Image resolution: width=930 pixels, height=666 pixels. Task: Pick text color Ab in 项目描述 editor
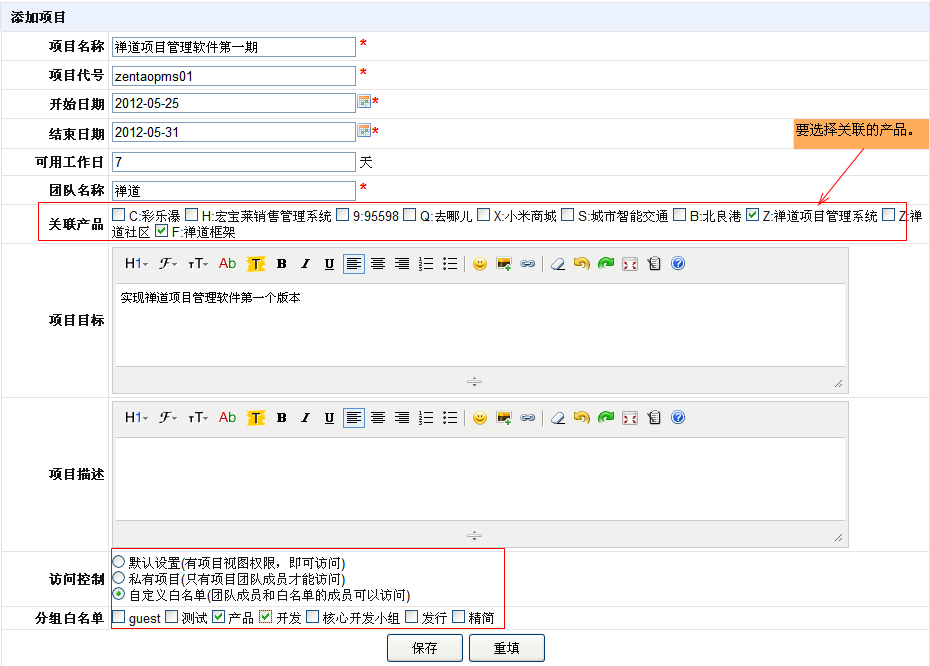(228, 418)
